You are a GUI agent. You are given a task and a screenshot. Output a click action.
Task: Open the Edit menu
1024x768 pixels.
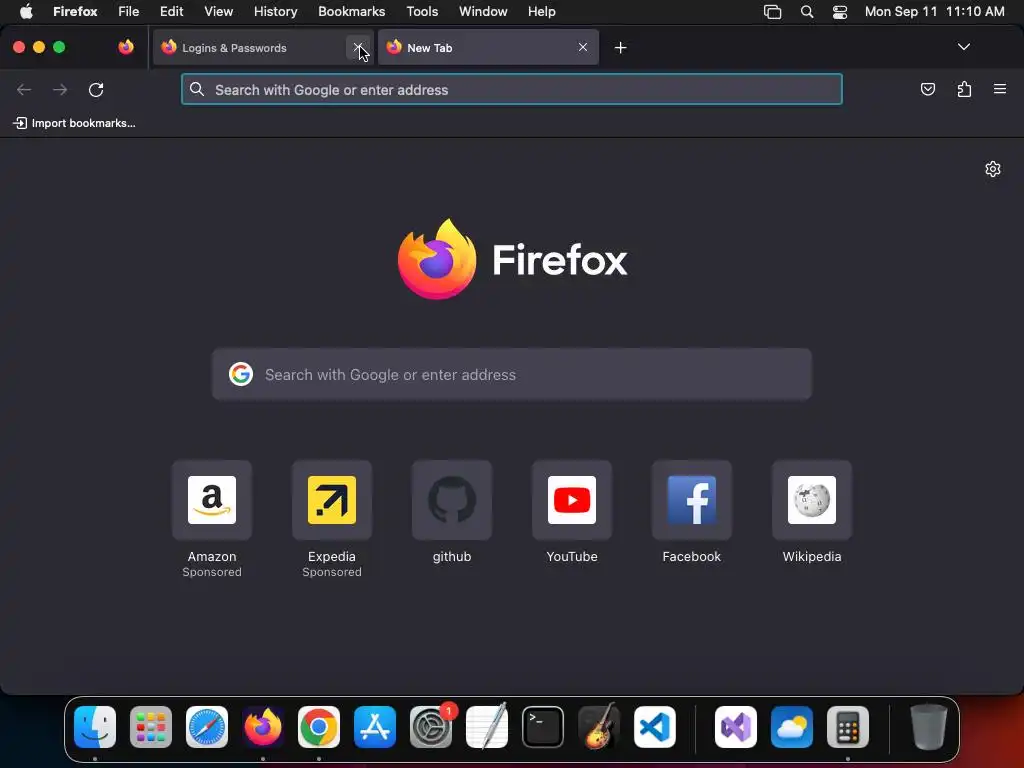click(x=171, y=12)
